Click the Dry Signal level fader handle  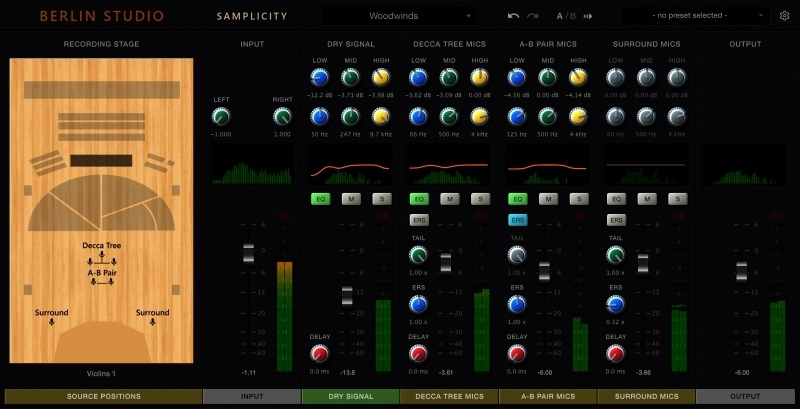(347, 296)
